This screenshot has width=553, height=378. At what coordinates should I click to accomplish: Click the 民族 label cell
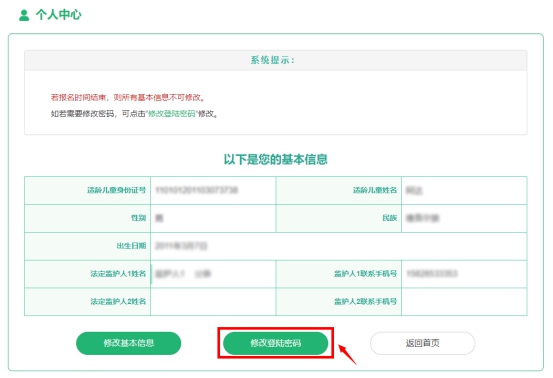click(x=339, y=218)
